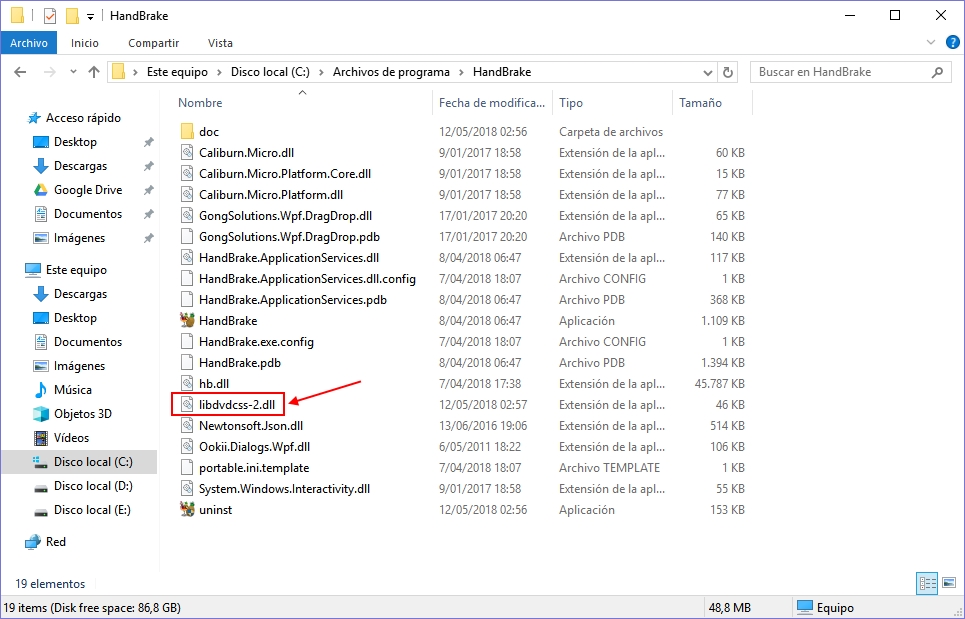Image resolution: width=965 pixels, height=619 pixels.
Task: Switch to details view layout icon
Action: tap(927, 583)
